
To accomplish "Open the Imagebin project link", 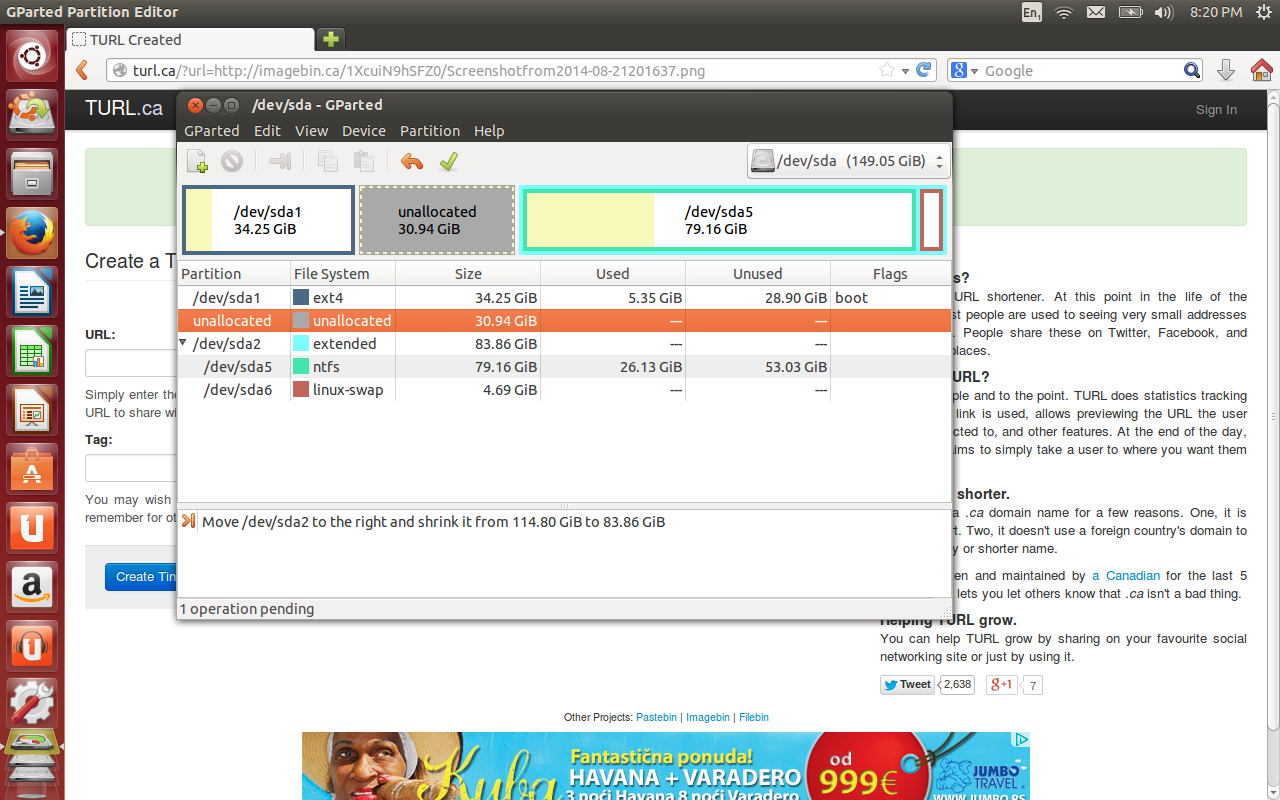I will pyautogui.click(x=708, y=717).
